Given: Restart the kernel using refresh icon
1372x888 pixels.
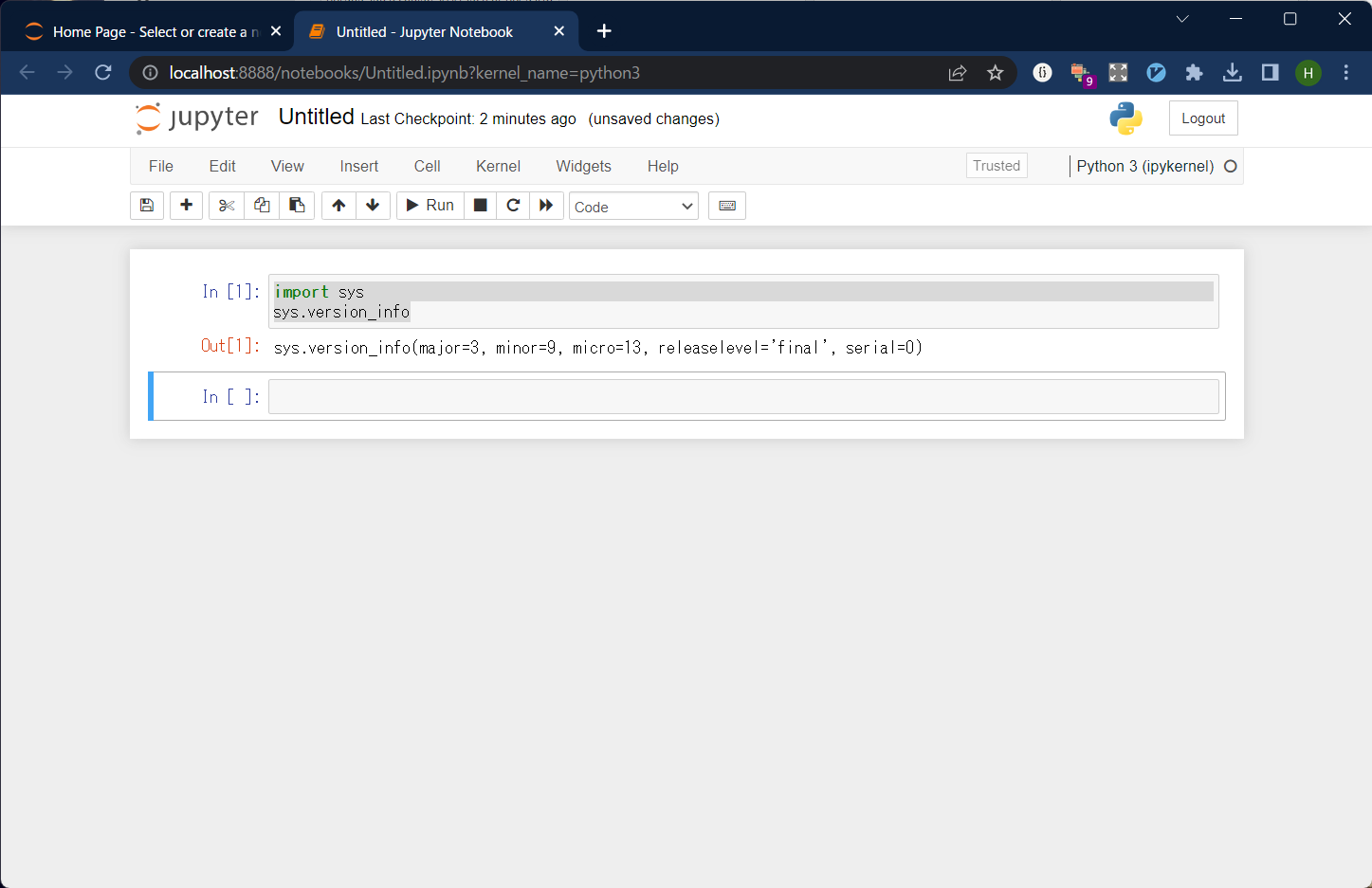Looking at the screenshot, I should (513, 206).
